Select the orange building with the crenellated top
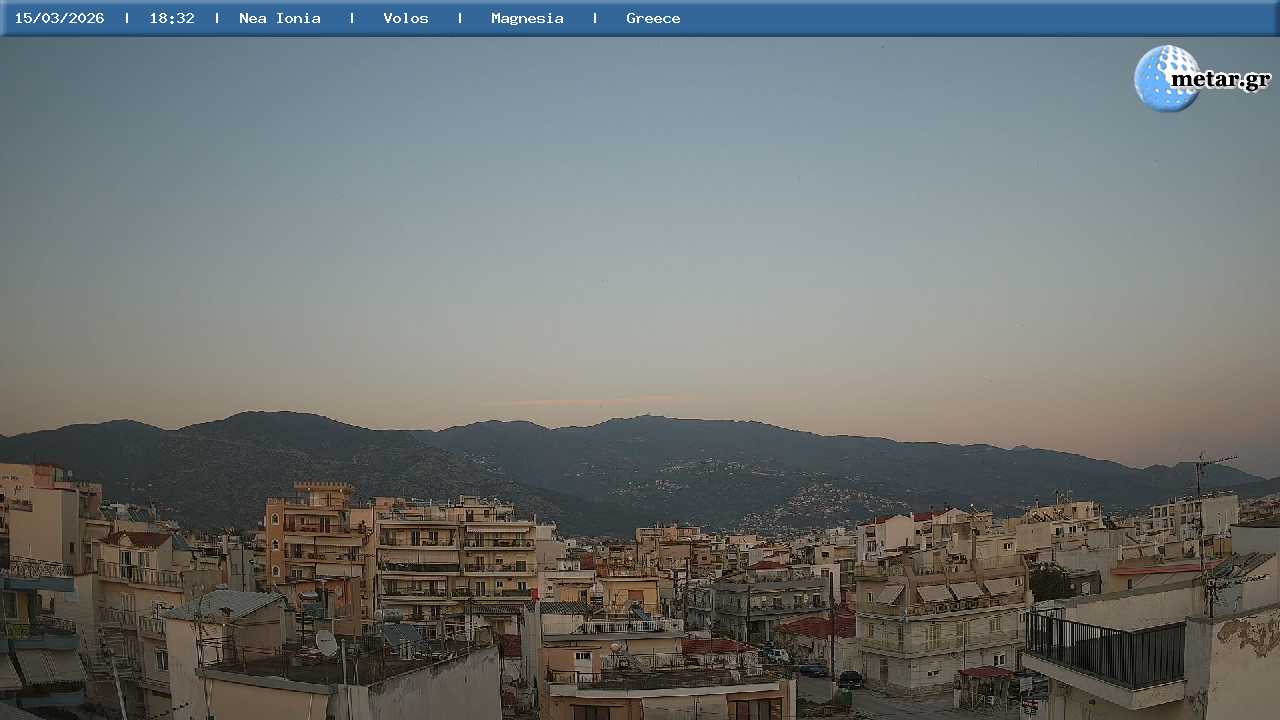Image resolution: width=1280 pixels, height=720 pixels. tap(318, 540)
